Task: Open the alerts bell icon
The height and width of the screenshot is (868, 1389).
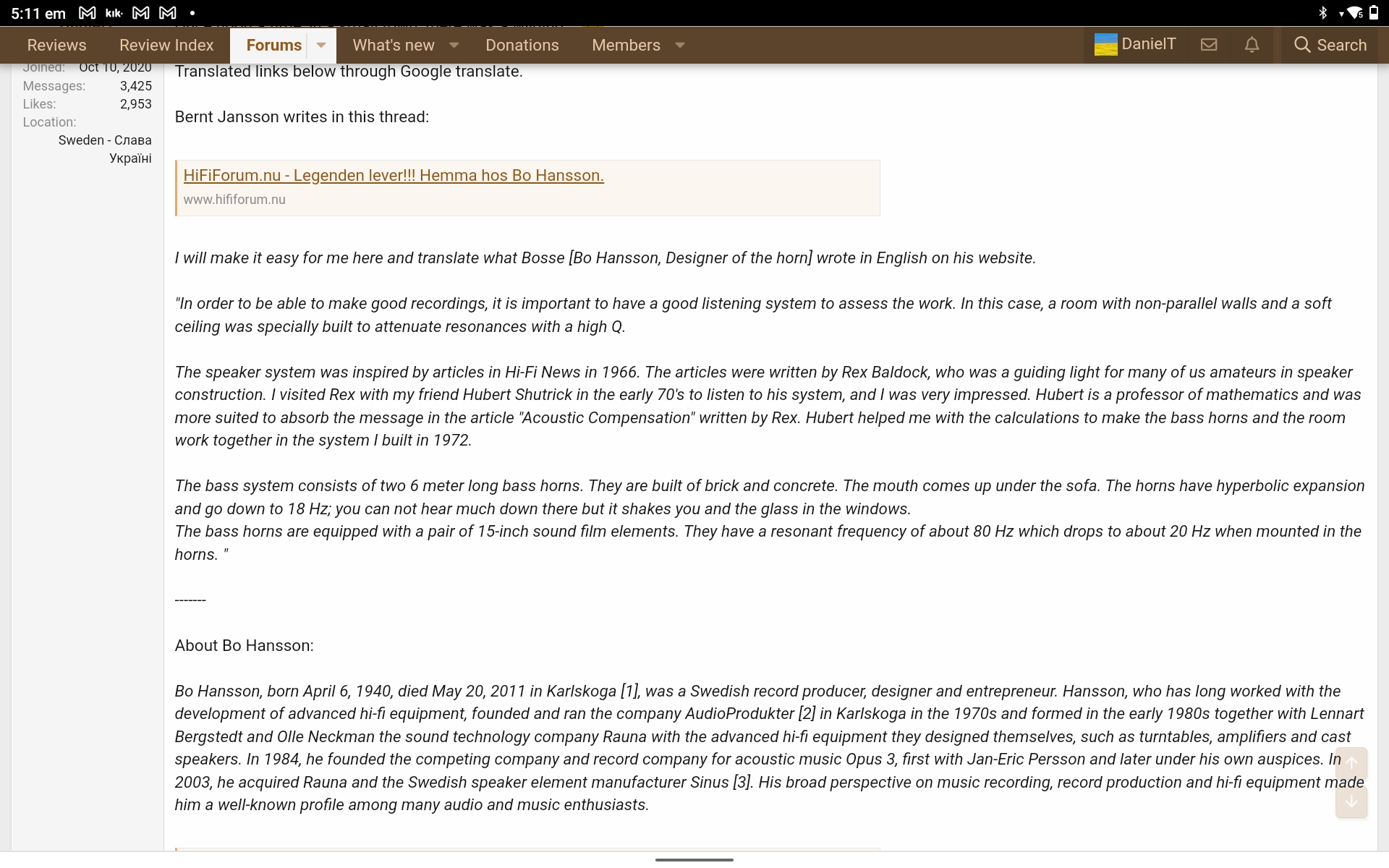Action: 1252,45
